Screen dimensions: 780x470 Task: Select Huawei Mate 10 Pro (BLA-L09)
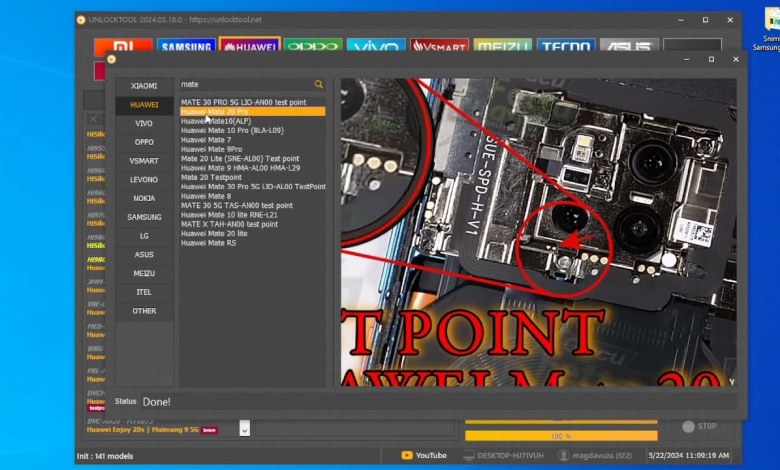(x=231, y=131)
